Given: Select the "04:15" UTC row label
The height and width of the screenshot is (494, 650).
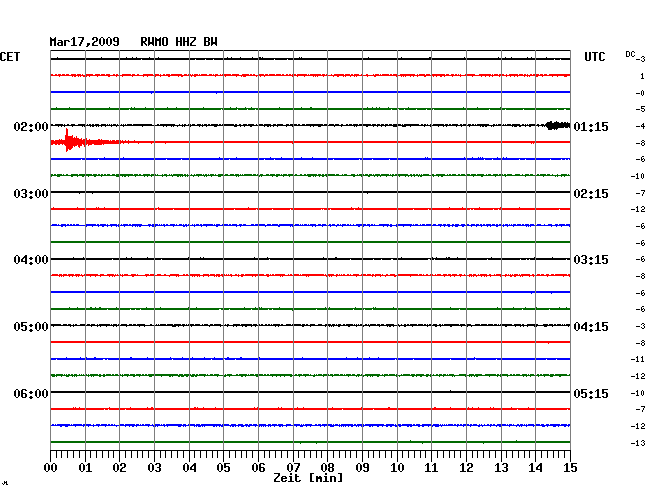Looking at the screenshot, I should 591,327.
